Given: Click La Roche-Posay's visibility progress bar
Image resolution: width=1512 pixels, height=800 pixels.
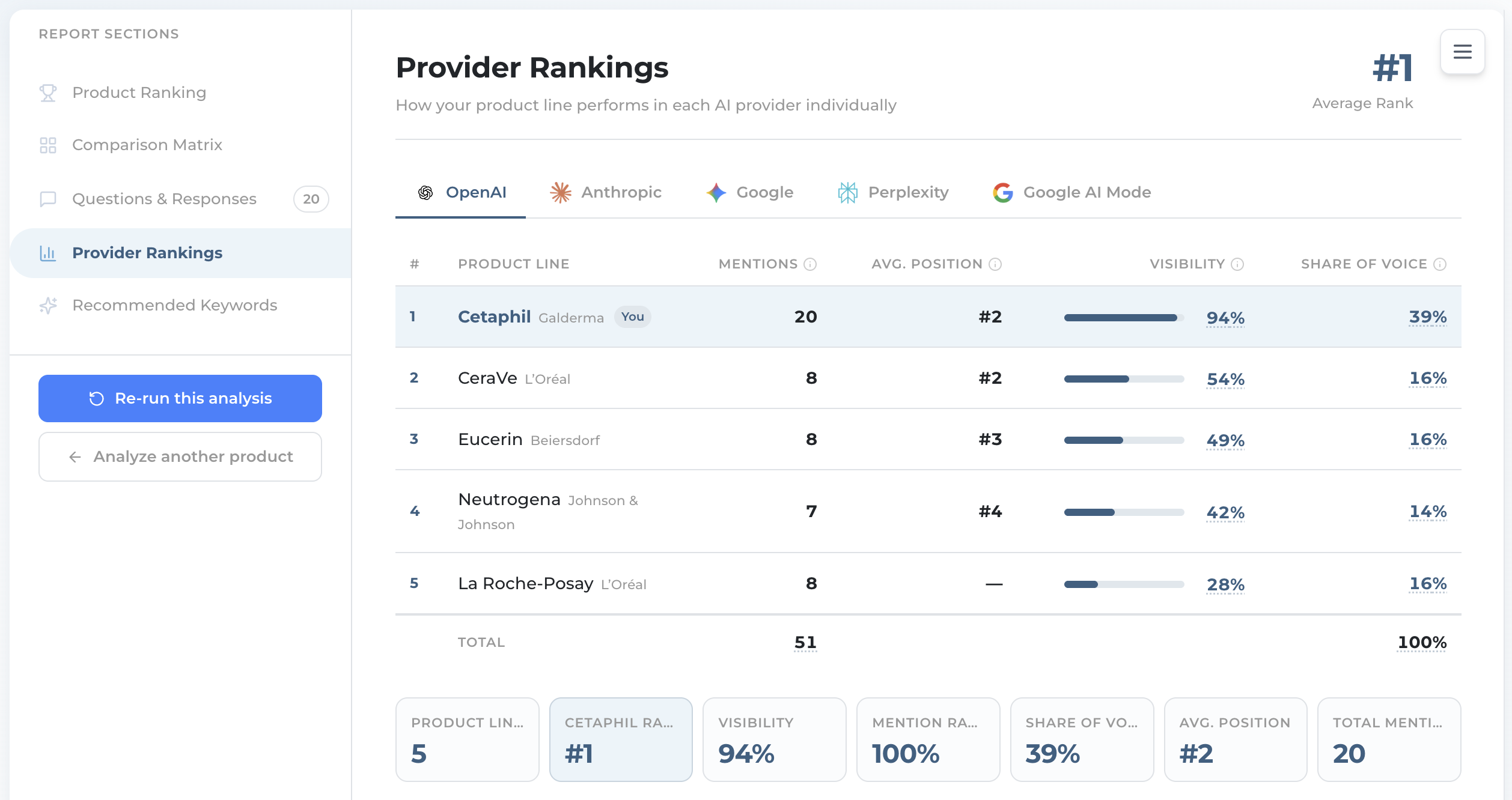Looking at the screenshot, I should click(x=1123, y=584).
